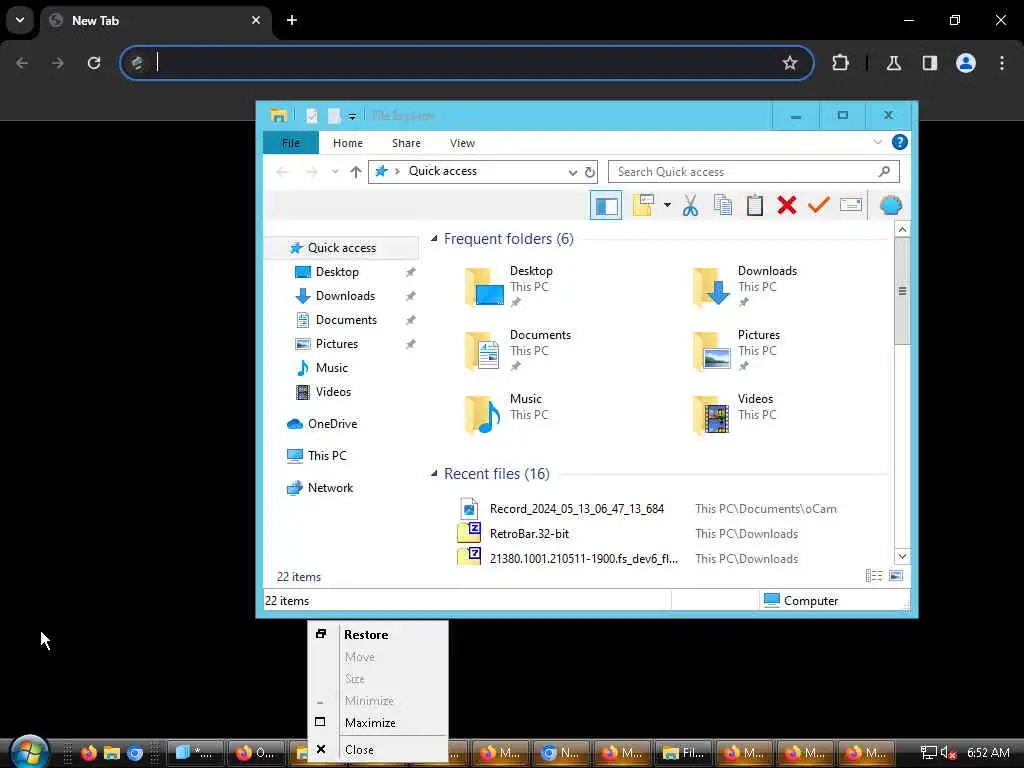The image size is (1024, 768).
Task: Open a new Chrome tab with plus
Action: [x=292, y=20]
